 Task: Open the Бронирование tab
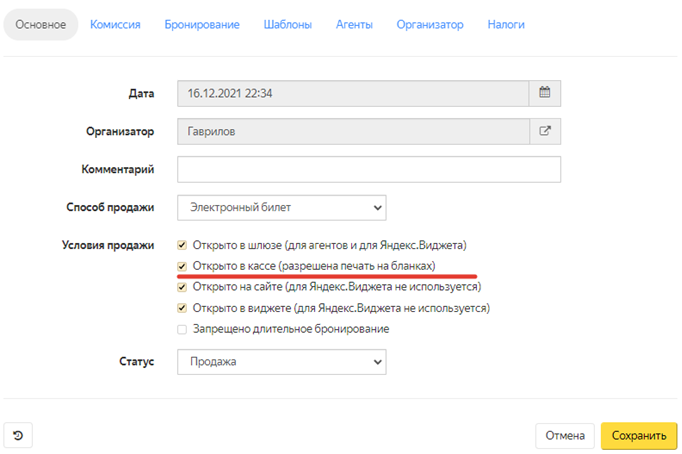(202, 24)
